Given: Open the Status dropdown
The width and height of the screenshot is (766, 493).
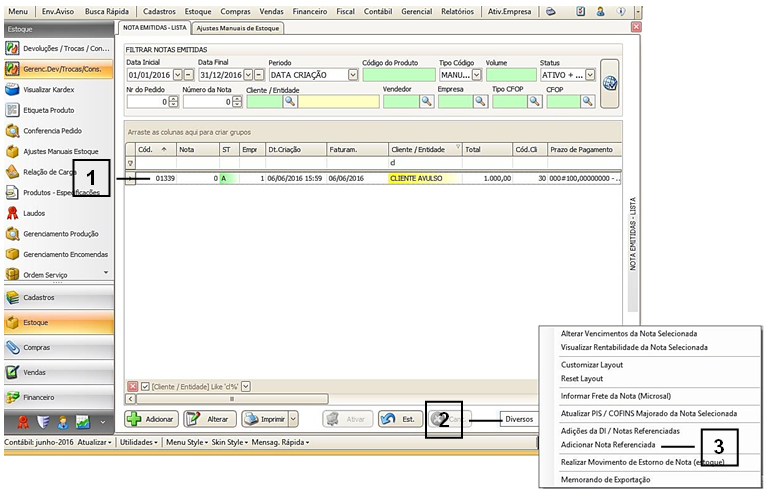Looking at the screenshot, I should [590, 75].
